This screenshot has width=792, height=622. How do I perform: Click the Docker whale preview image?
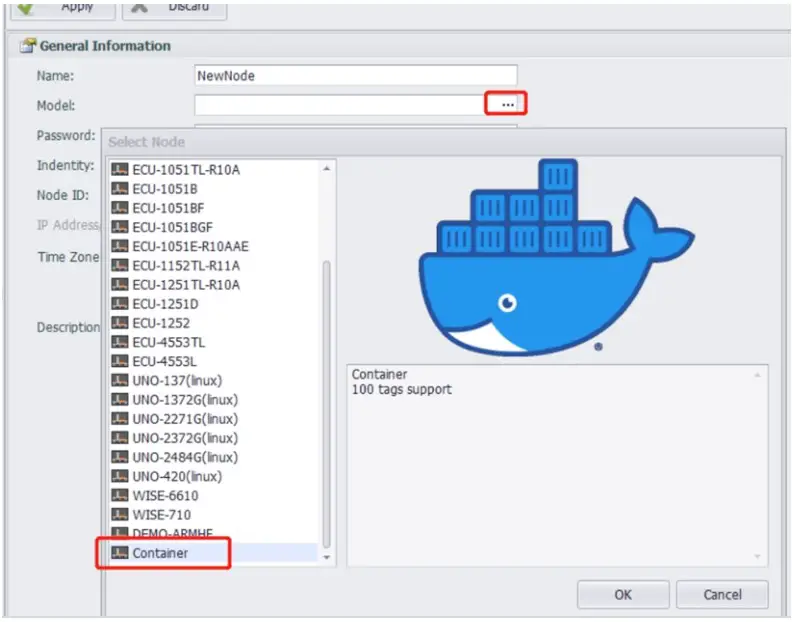557,257
